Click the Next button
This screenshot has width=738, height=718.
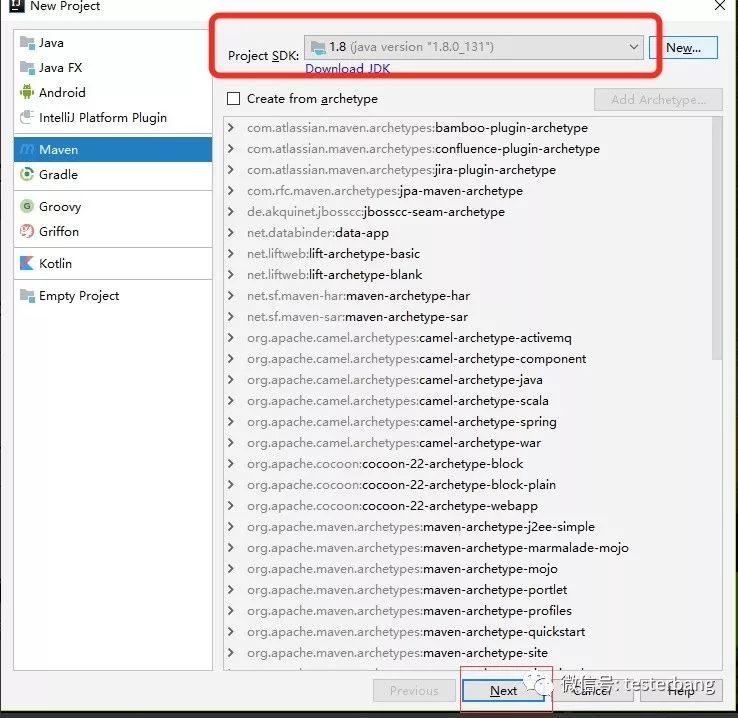click(503, 691)
